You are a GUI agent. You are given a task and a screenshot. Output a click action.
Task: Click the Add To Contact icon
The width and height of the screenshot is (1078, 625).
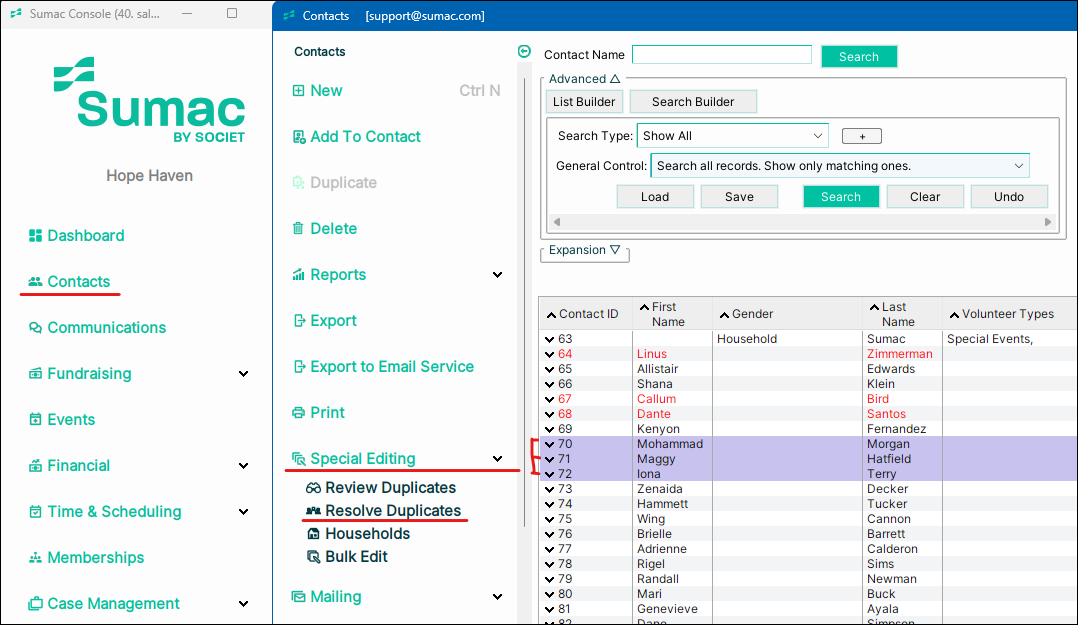click(298, 137)
